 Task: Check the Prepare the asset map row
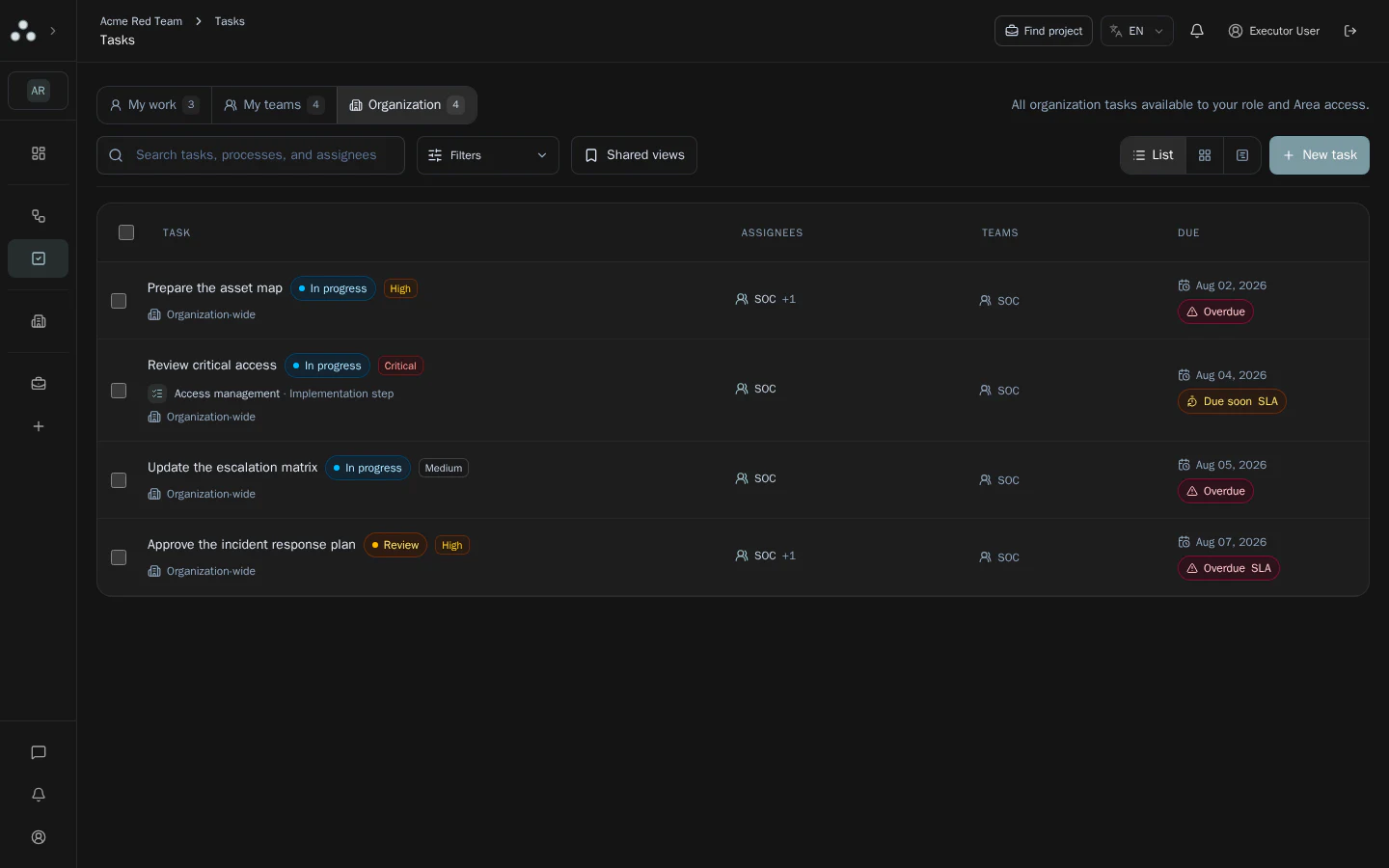(119, 301)
